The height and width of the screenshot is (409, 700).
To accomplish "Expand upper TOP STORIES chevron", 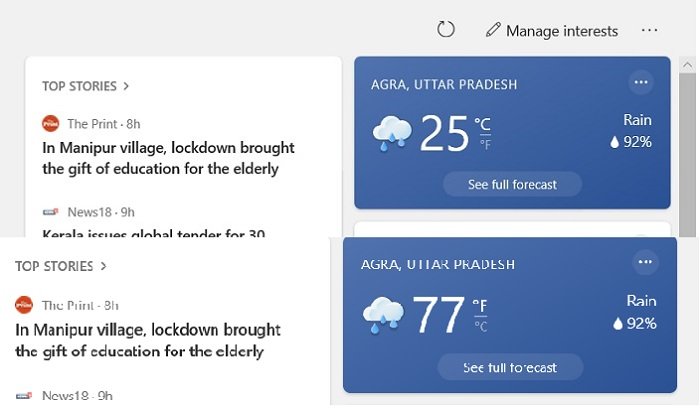I will (126, 86).
